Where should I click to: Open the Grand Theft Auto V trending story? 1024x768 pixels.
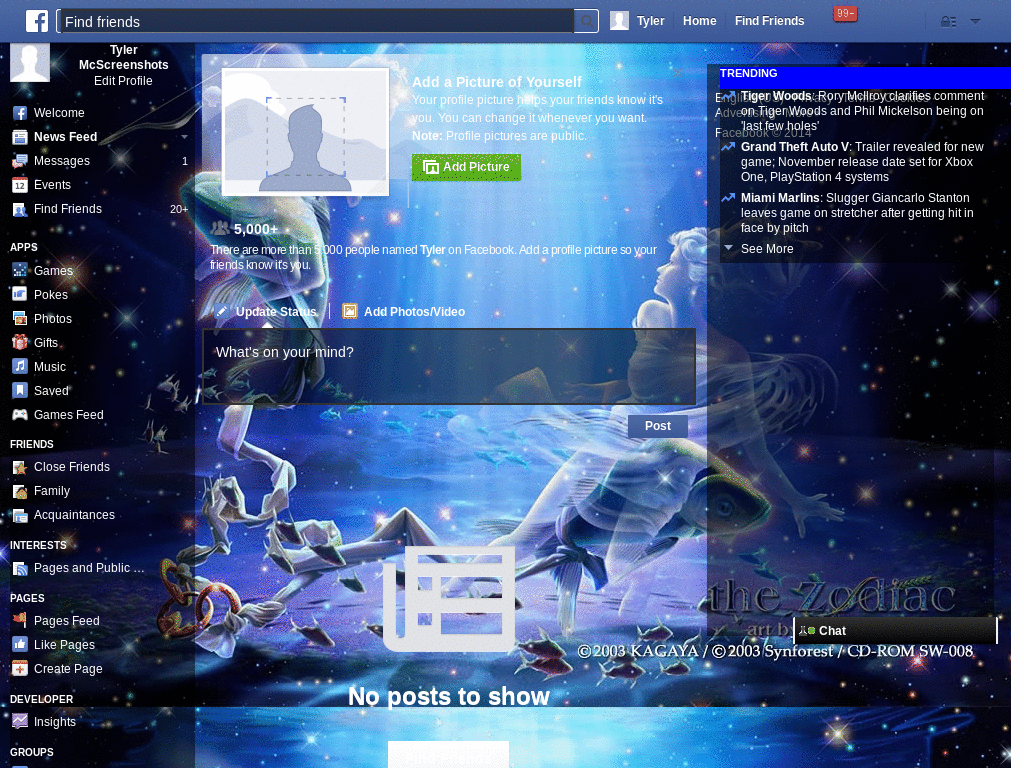point(862,162)
